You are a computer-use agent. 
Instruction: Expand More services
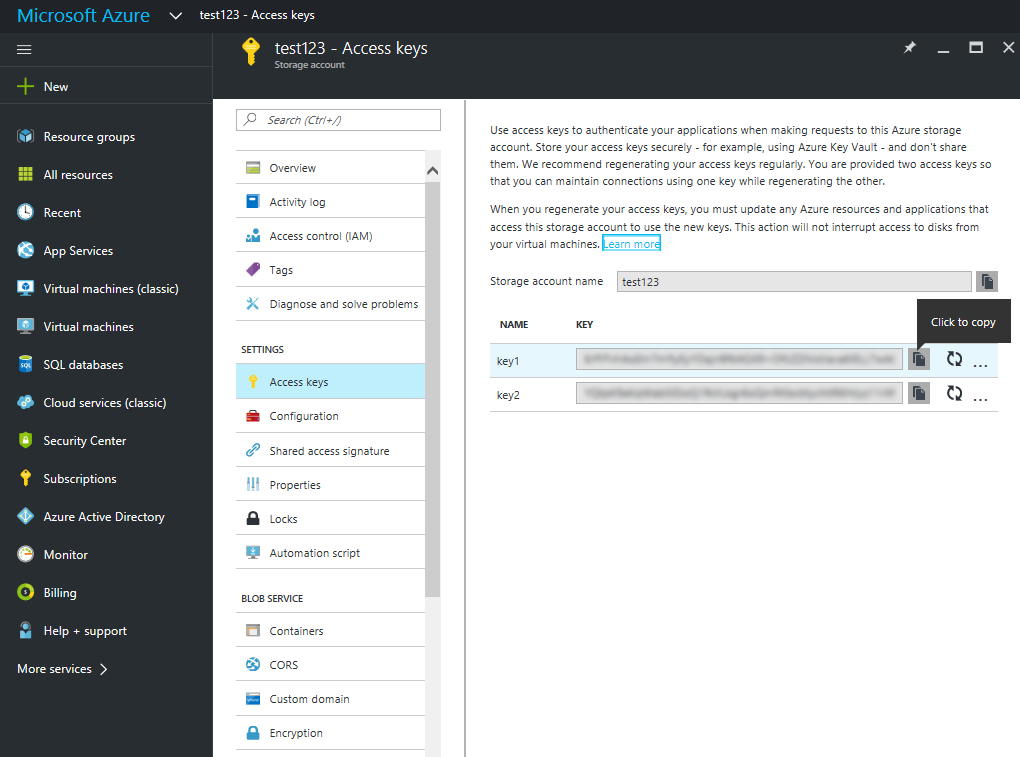62,669
